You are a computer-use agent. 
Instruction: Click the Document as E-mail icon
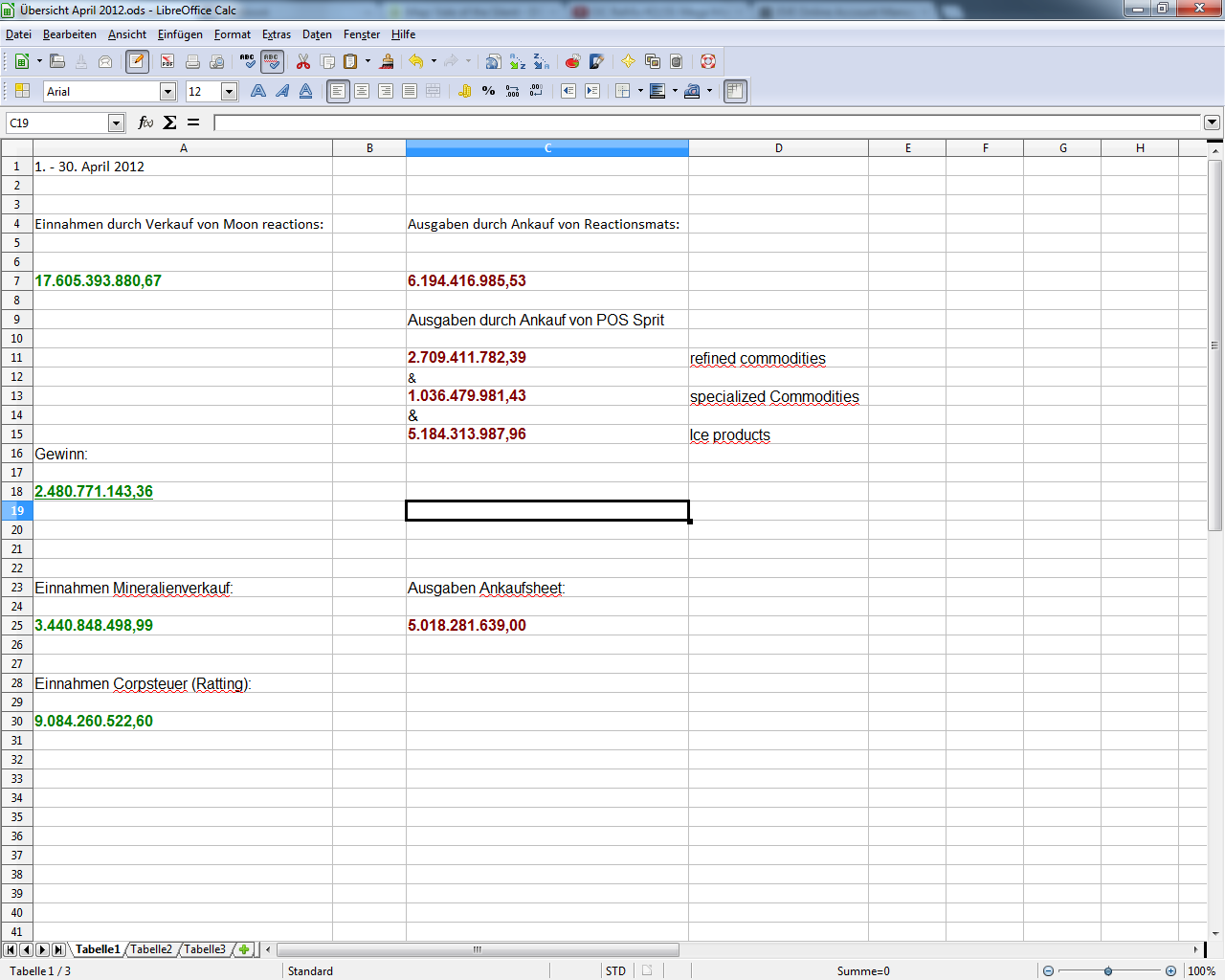click(105, 61)
